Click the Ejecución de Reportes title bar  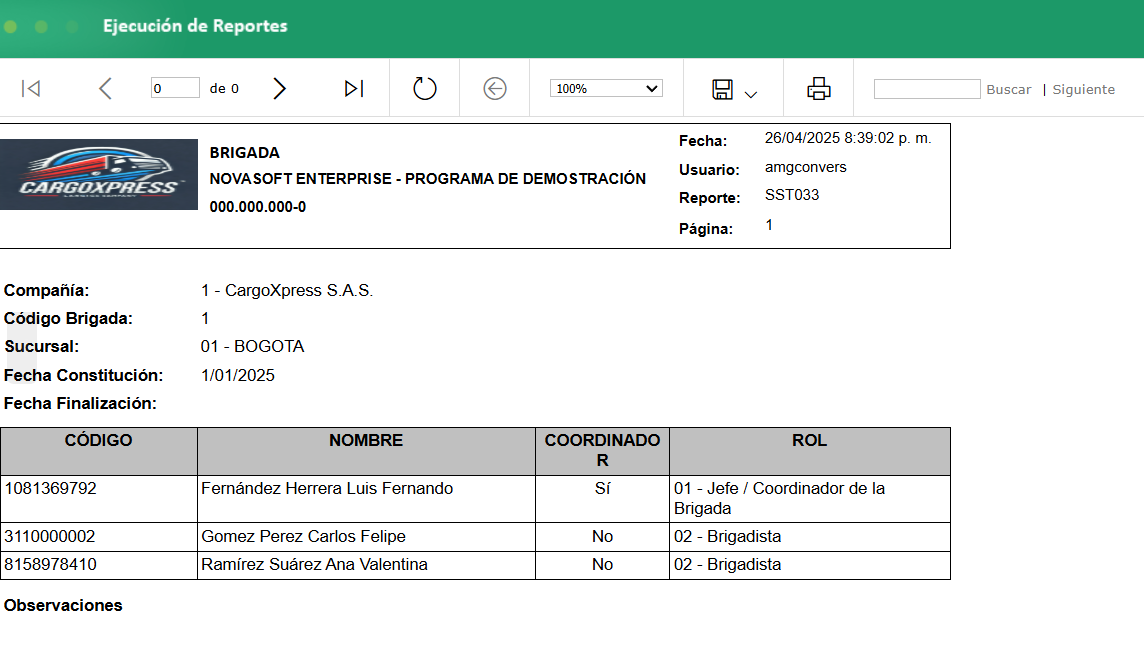(194, 26)
